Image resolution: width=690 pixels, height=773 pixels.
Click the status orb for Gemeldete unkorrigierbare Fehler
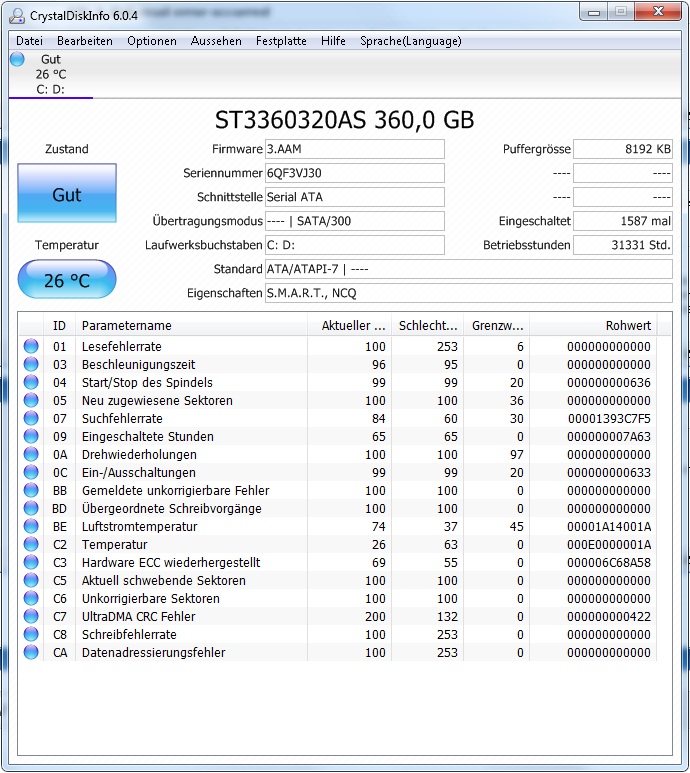tap(31, 490)
